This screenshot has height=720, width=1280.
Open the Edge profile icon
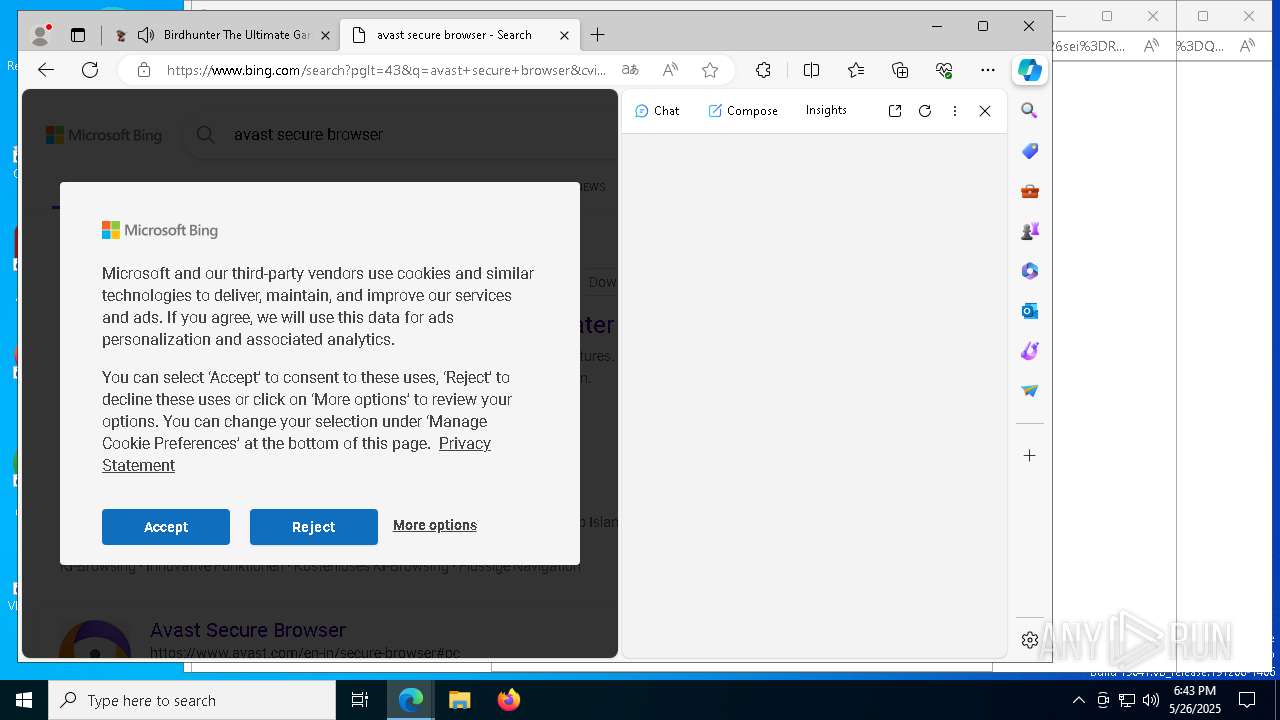(41, 35)
